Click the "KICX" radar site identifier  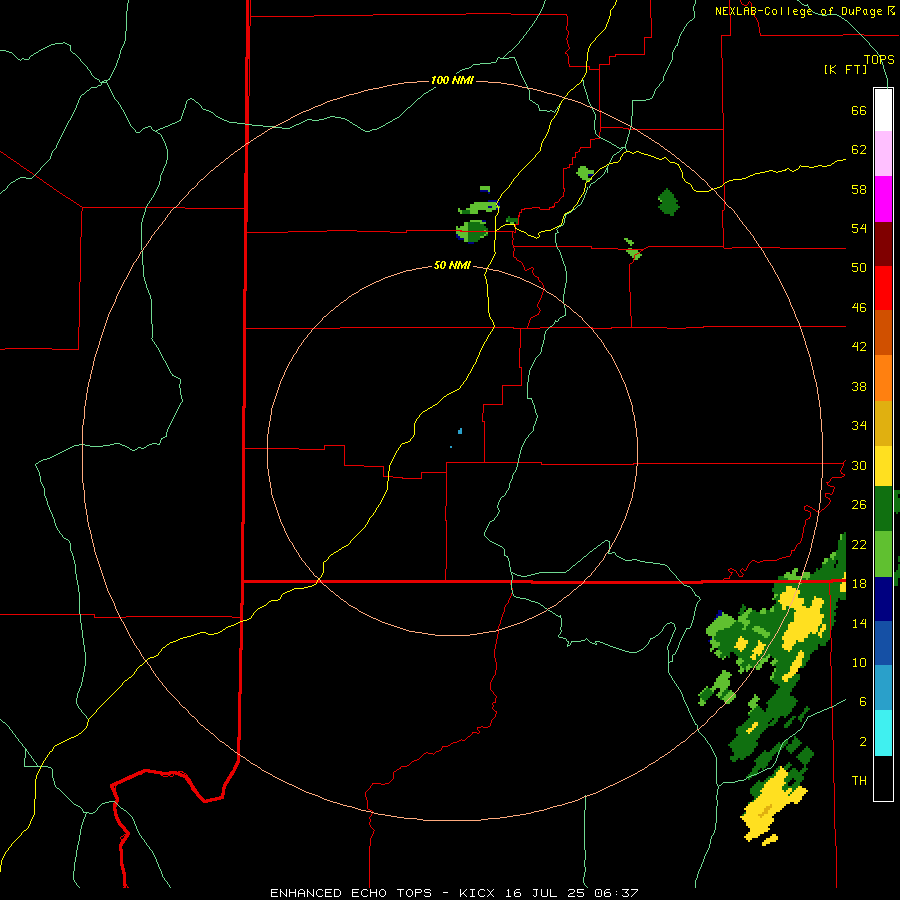(x=478, y=893)
